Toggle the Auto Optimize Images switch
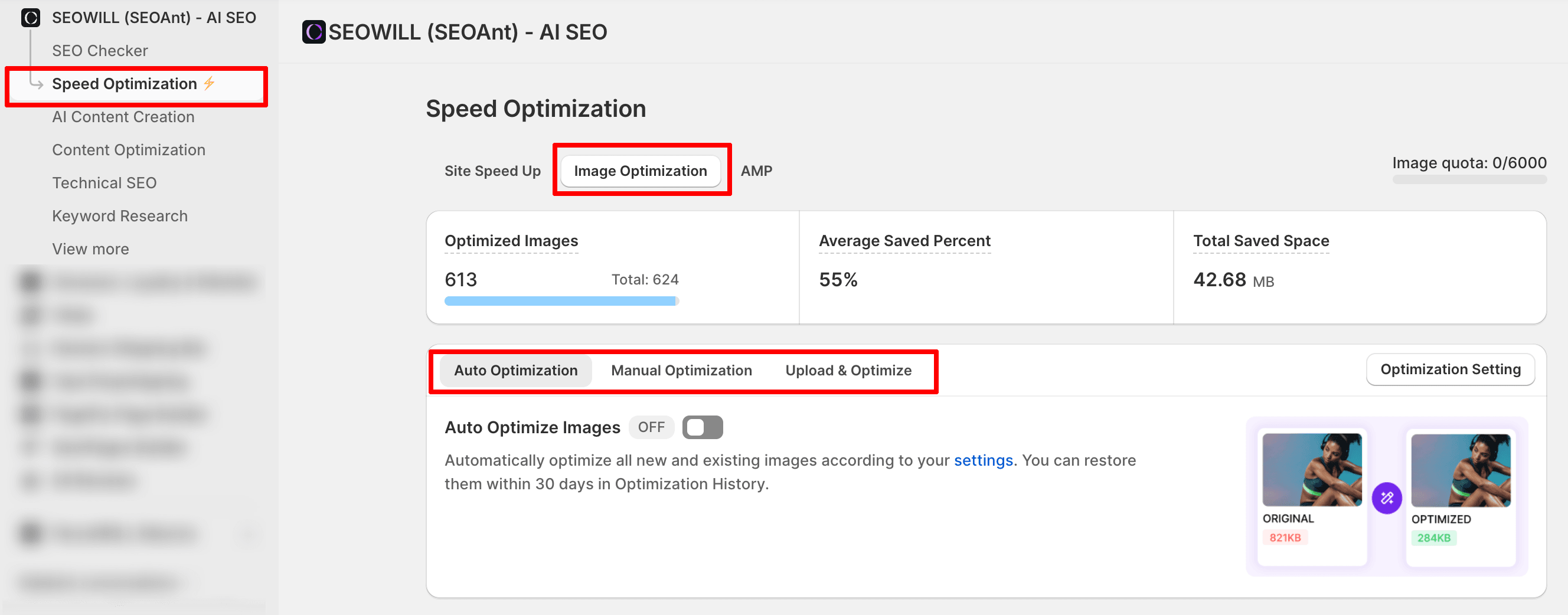Viewport: 1568px width, 615px height. tap(702, 427)
